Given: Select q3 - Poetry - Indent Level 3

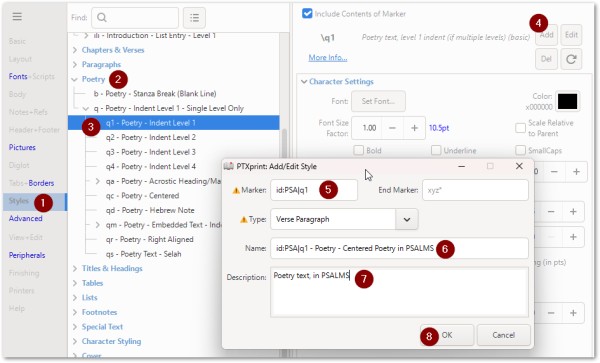Looking at the screenshot, I should [151, 152].
